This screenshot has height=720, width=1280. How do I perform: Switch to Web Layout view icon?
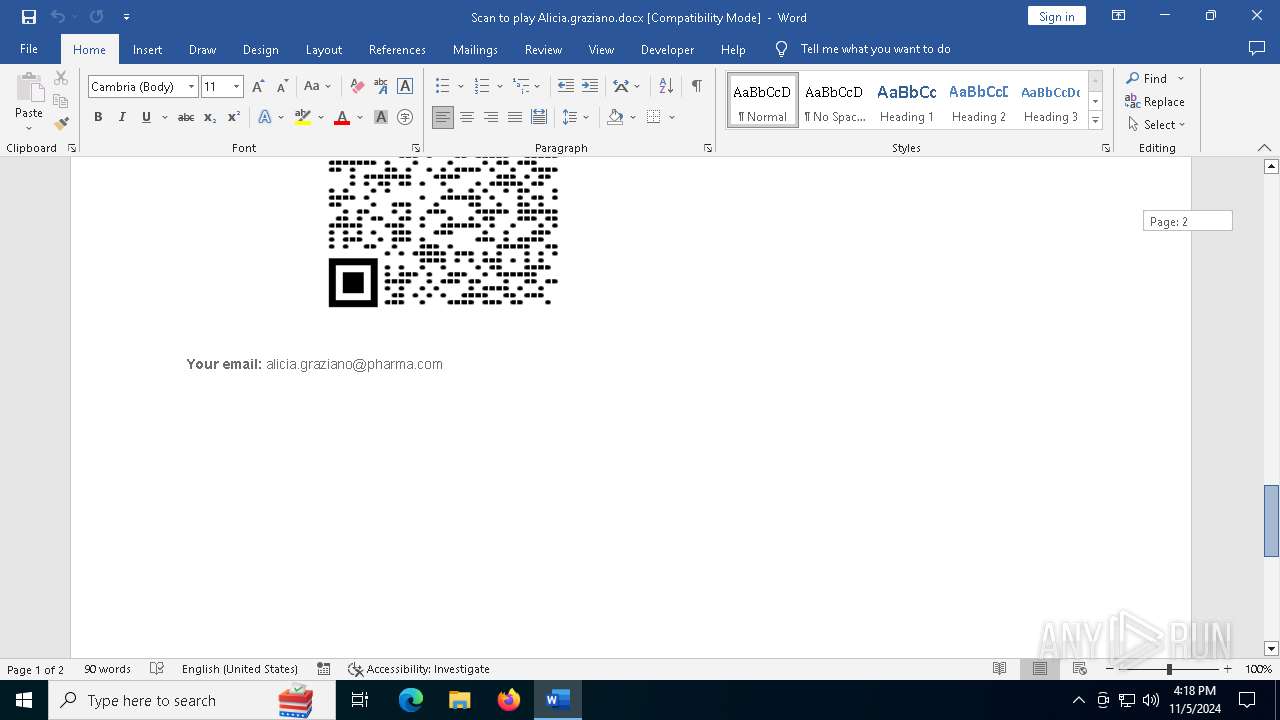1079,669
